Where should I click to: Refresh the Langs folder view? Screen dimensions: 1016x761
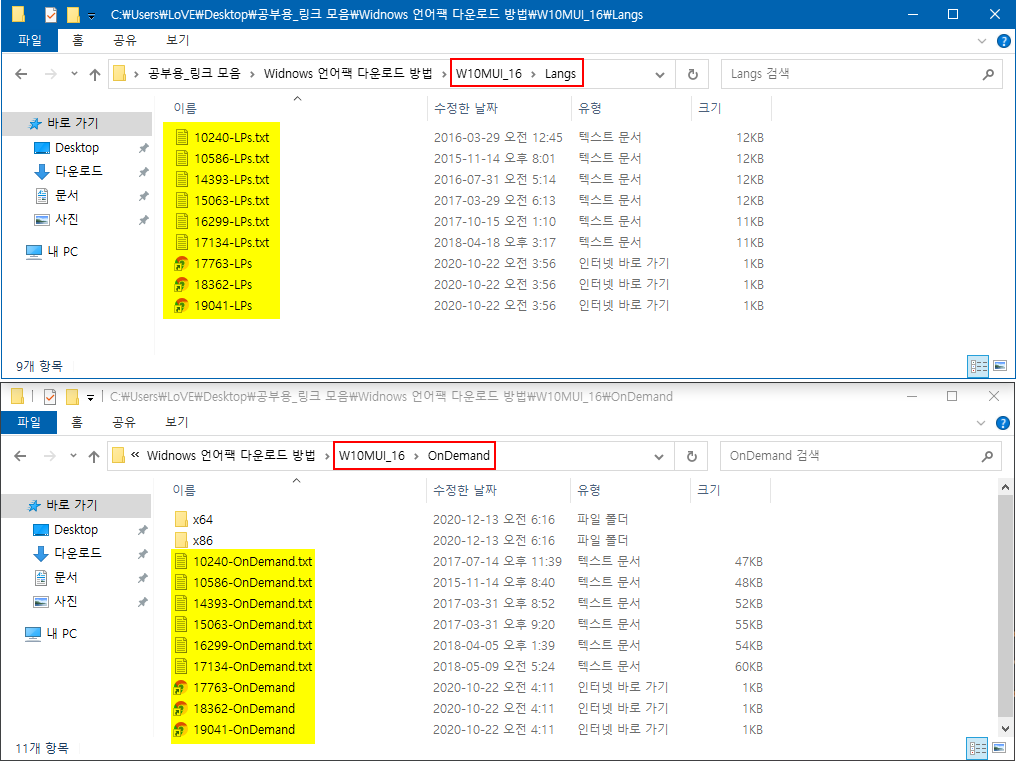click(693, 74)
